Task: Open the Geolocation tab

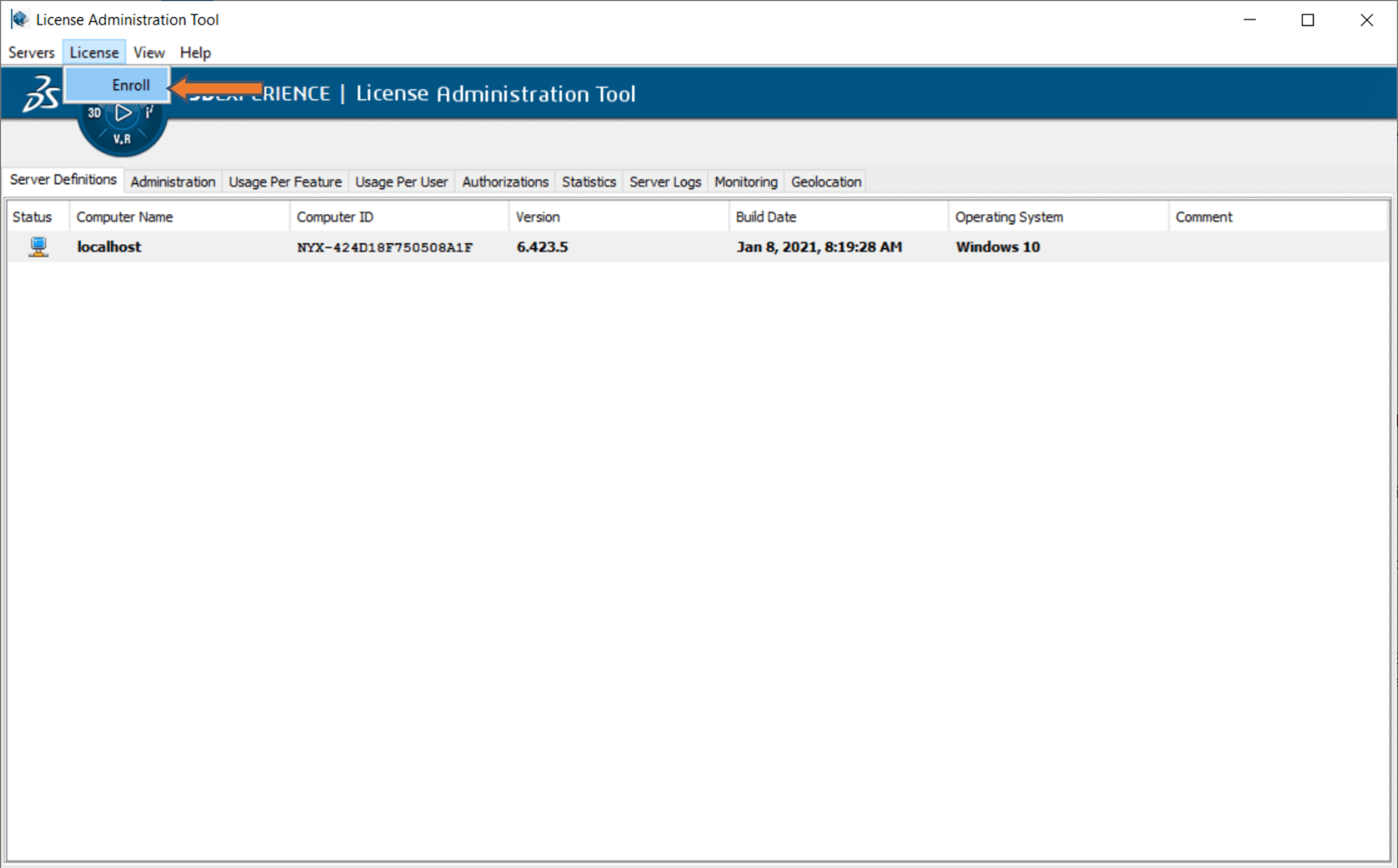Action: point(826,182)
